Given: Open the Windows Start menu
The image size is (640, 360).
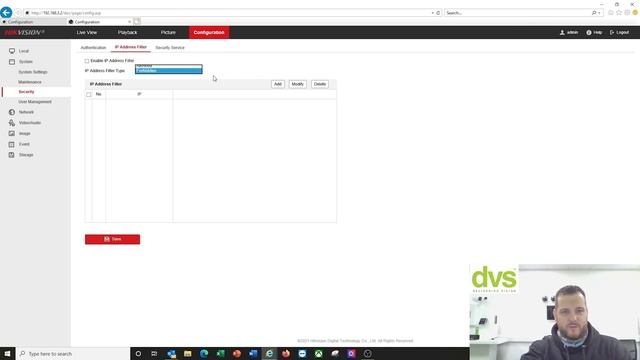Looking at the screenshot, I should [7, 353].
